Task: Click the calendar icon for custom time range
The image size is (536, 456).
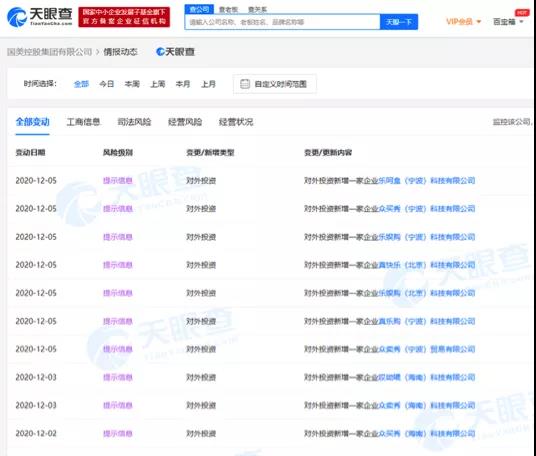Action: click(x=245, y=84)
